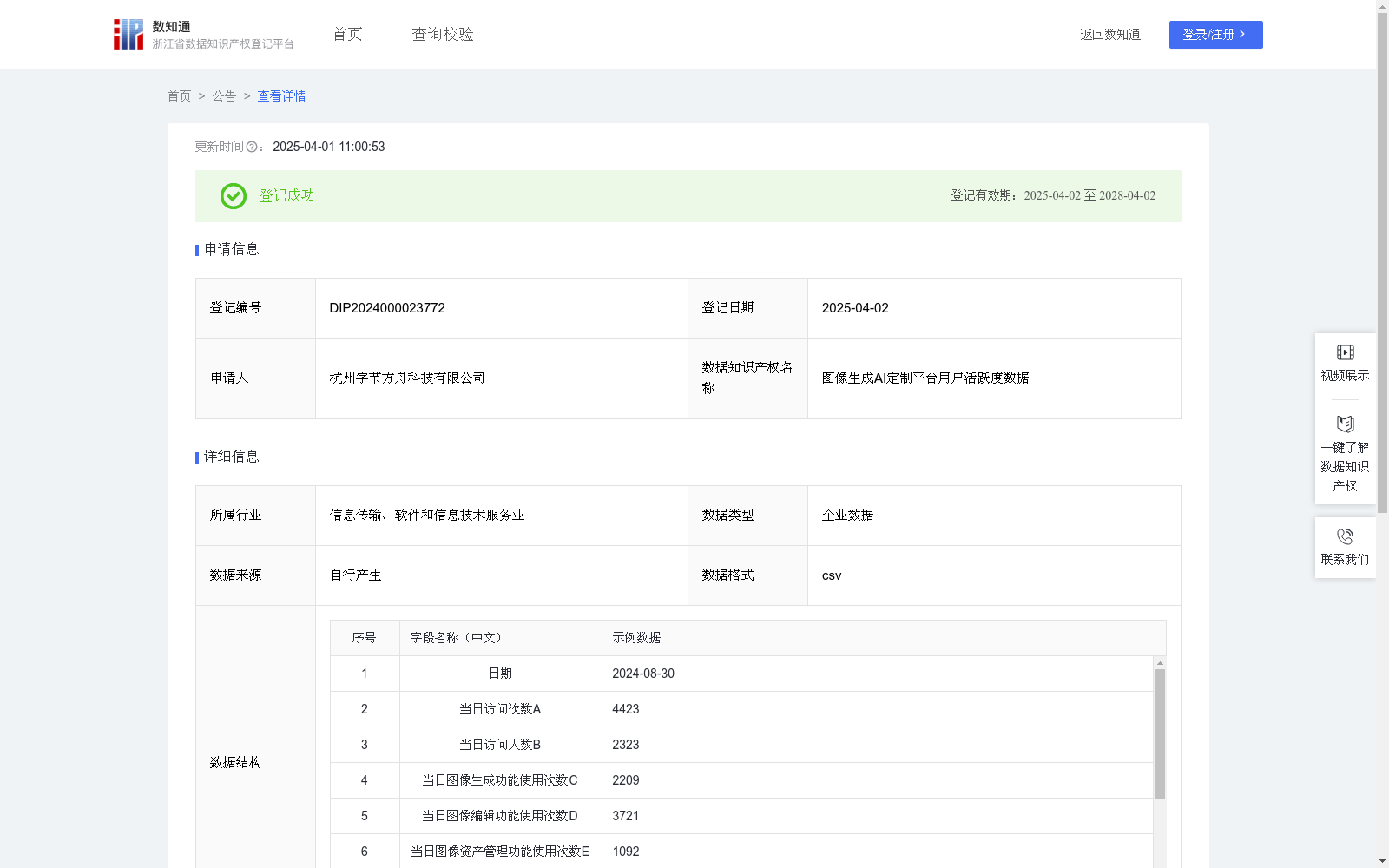This screenshot has width=1389, height=868.
Task: Click sample value 4423
Action: click(x=626, y=709)
